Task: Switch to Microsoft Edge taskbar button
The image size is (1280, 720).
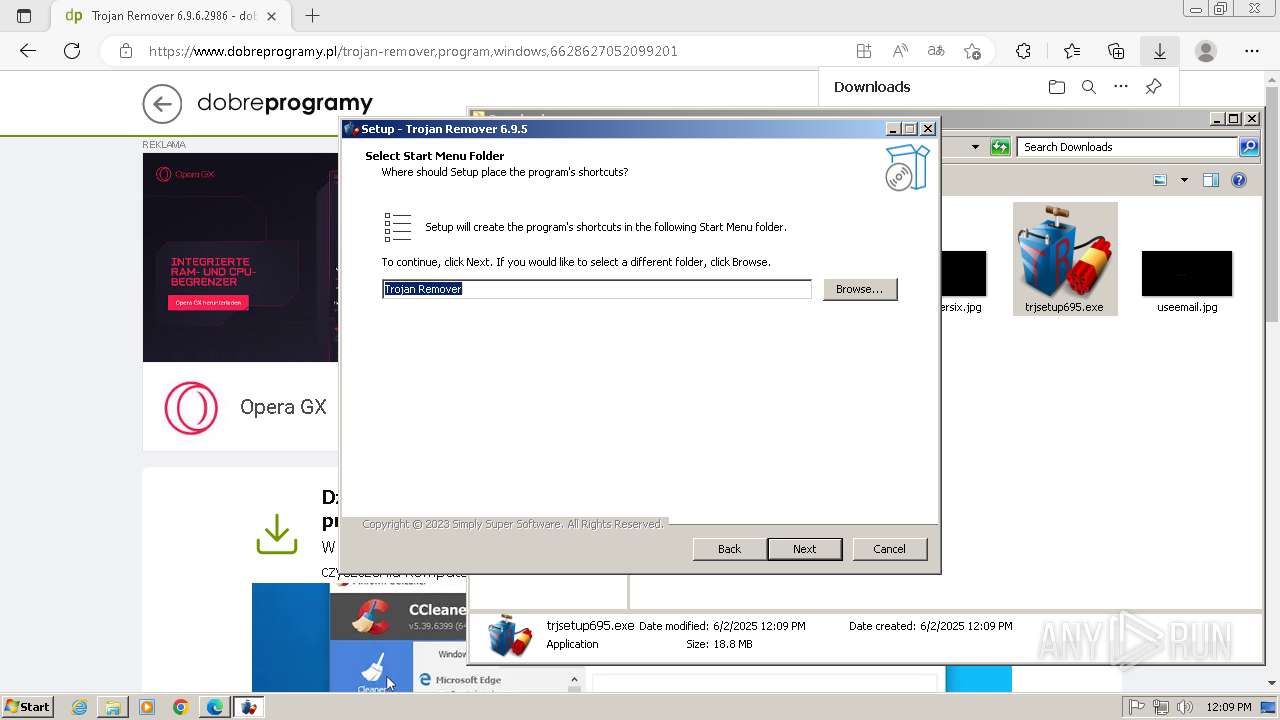Action: click(x=214, y=707)
